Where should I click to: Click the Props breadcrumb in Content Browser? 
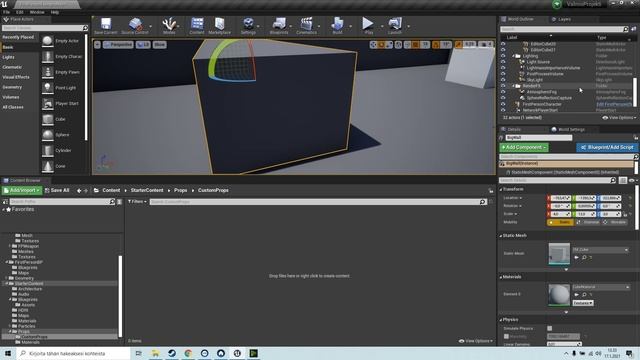pos(180,190)
